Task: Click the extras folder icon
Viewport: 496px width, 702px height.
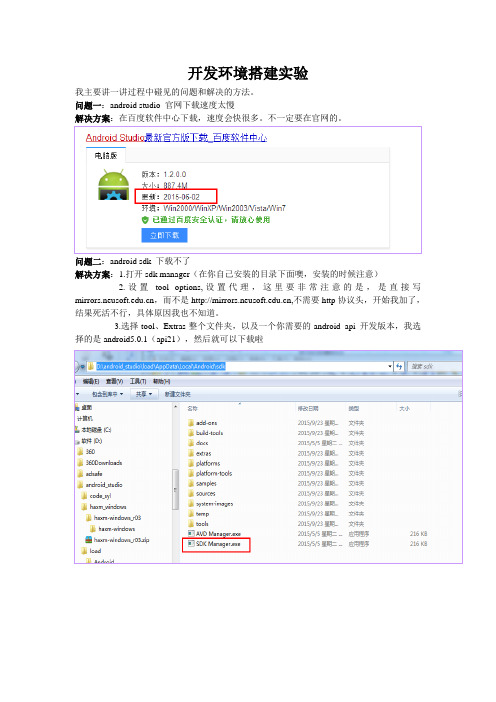Action: point(191,453)
